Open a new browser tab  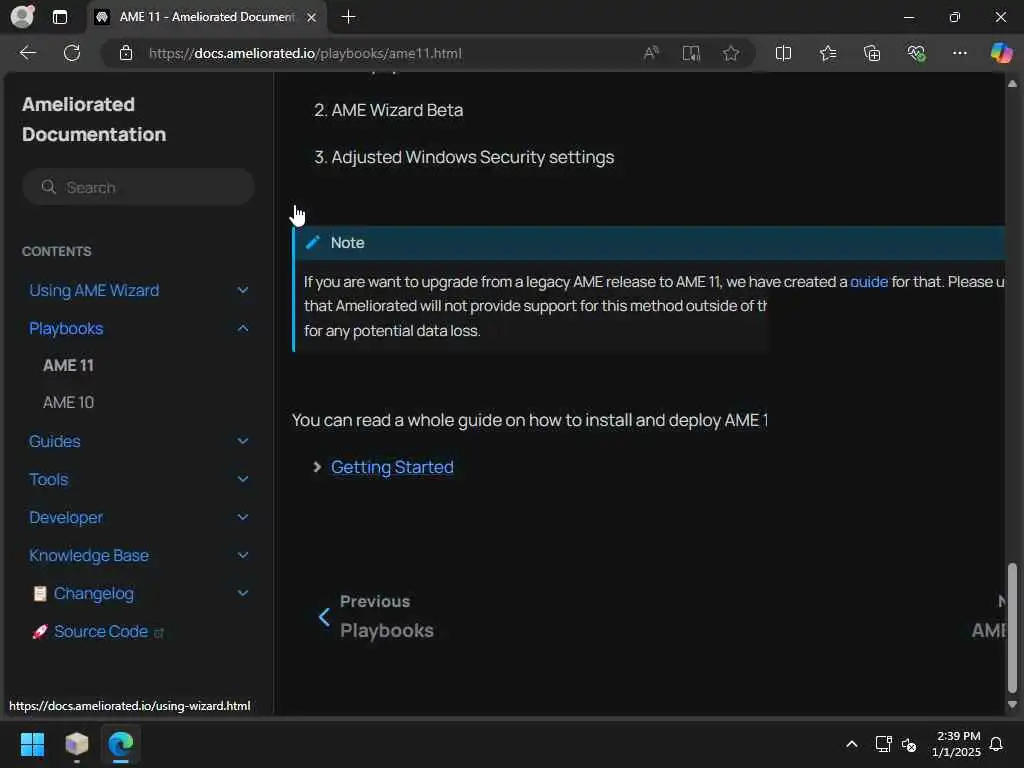point(349,17)
